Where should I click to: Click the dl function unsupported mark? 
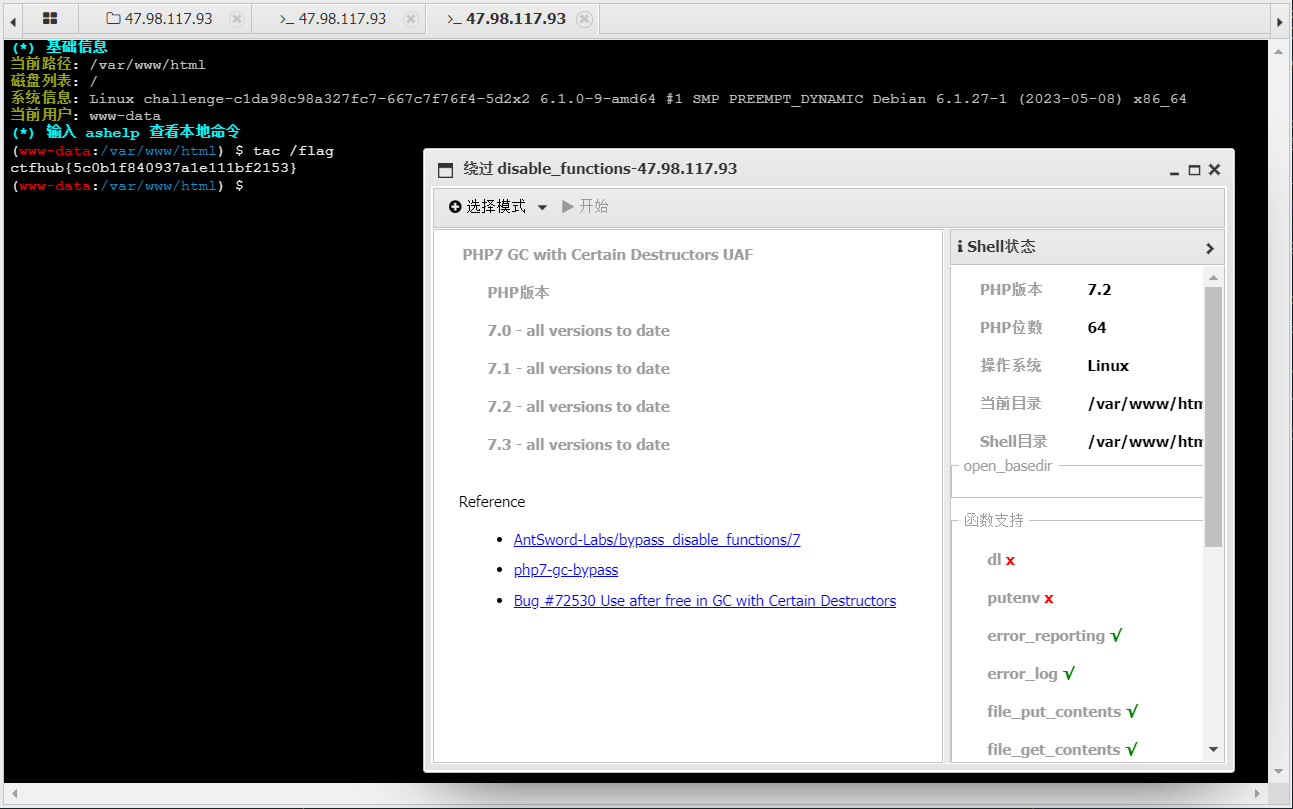(1010, 560)
